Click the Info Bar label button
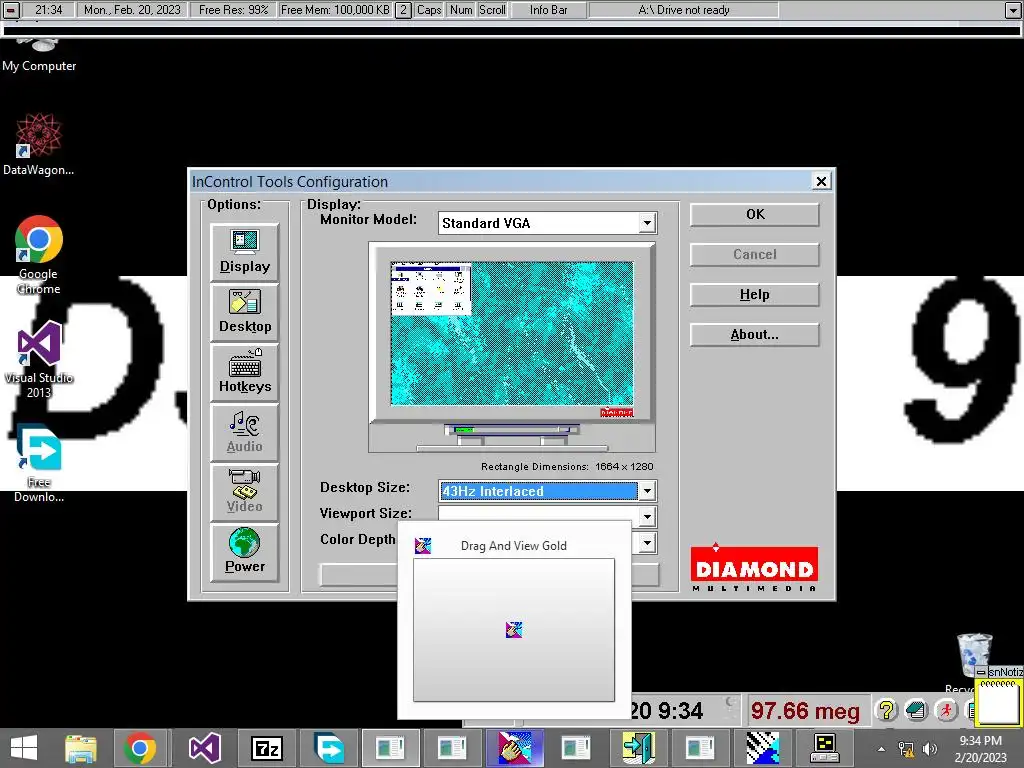Image resolution: width=1024 pixels, height=768 pixels. [549, 10]
